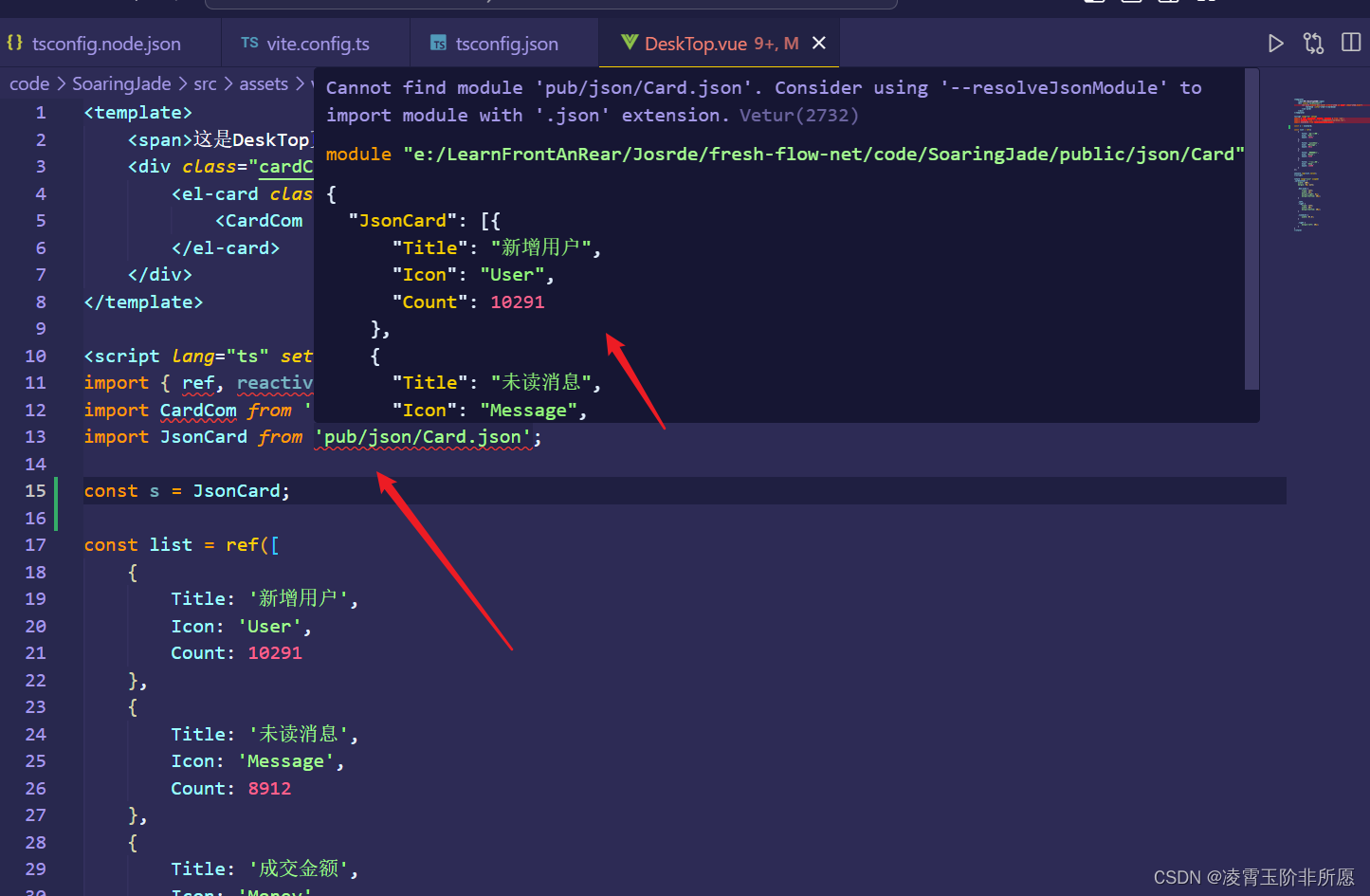Click the Vue logo icon on DeskTop.vue tab
This screenshot has height=896, width=1370.
click(630, 43)
